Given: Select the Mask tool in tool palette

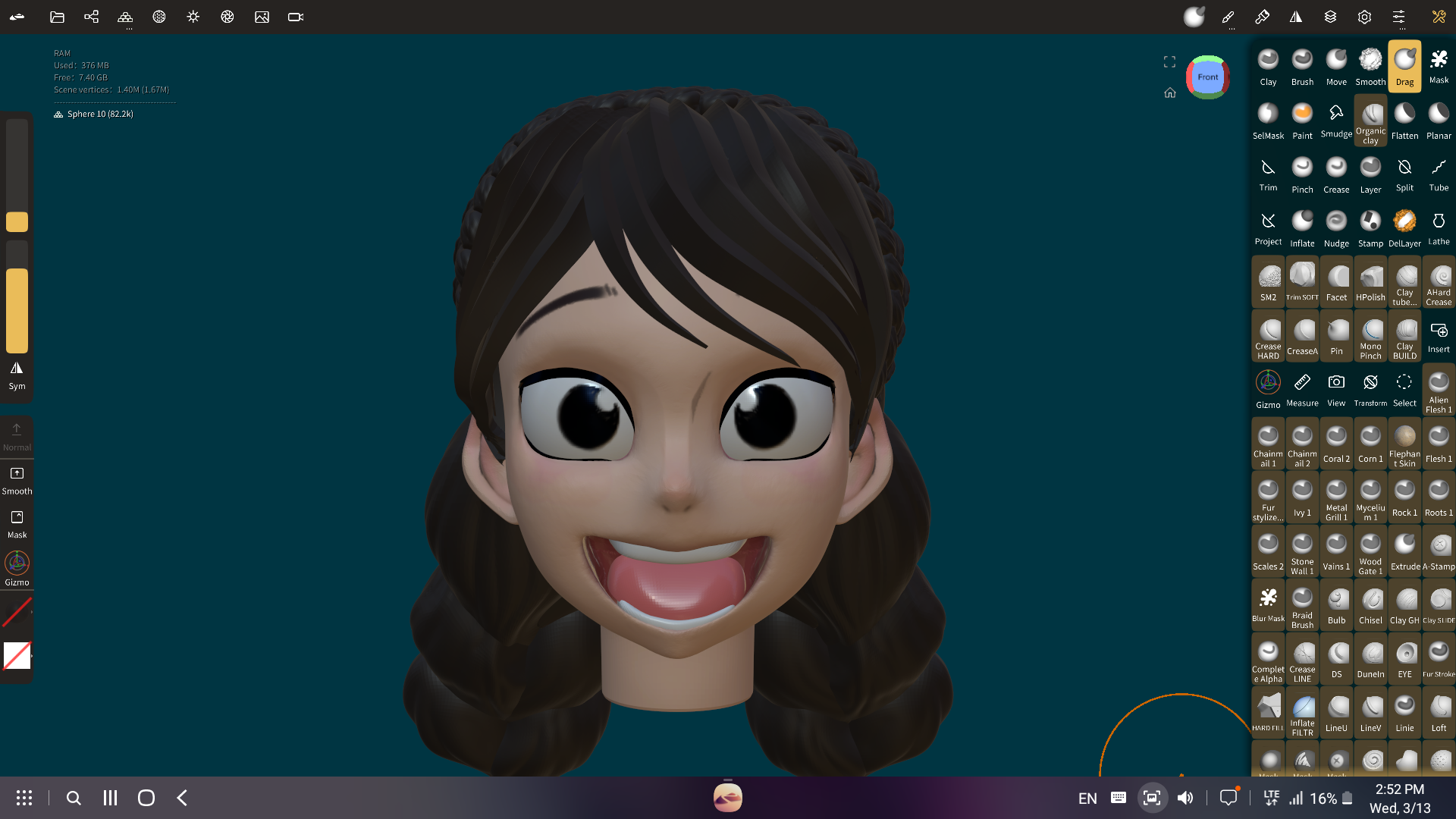Looking at the screenshot, I should 1439,67.
